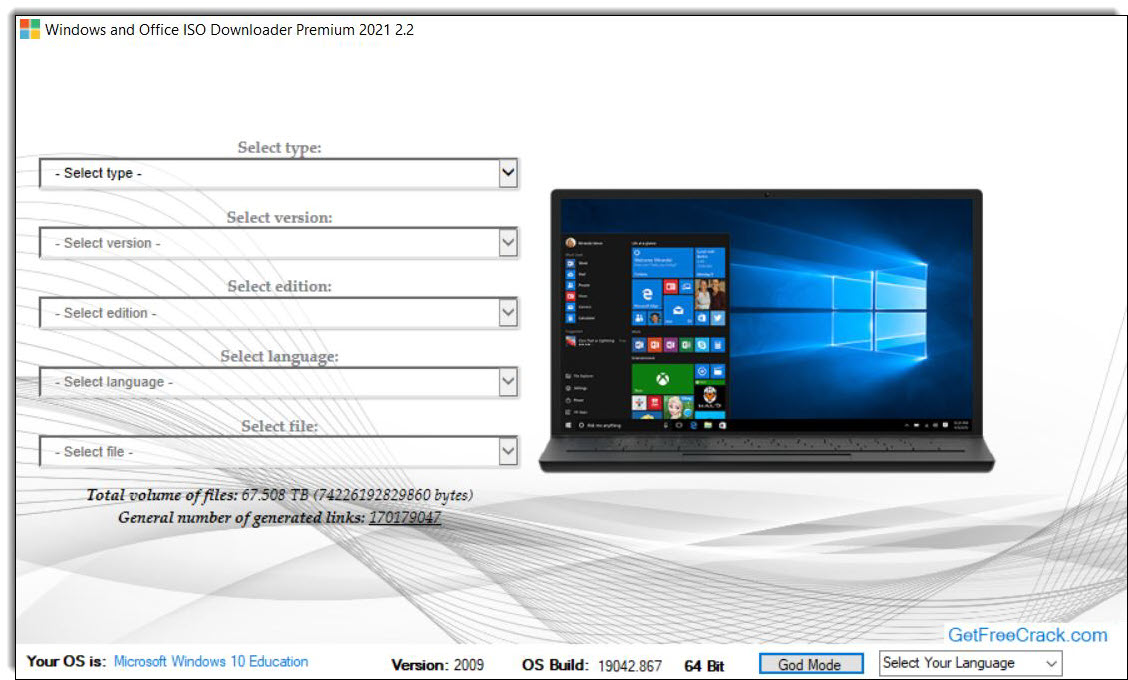Click the Total volume of files text

point(279,495)
